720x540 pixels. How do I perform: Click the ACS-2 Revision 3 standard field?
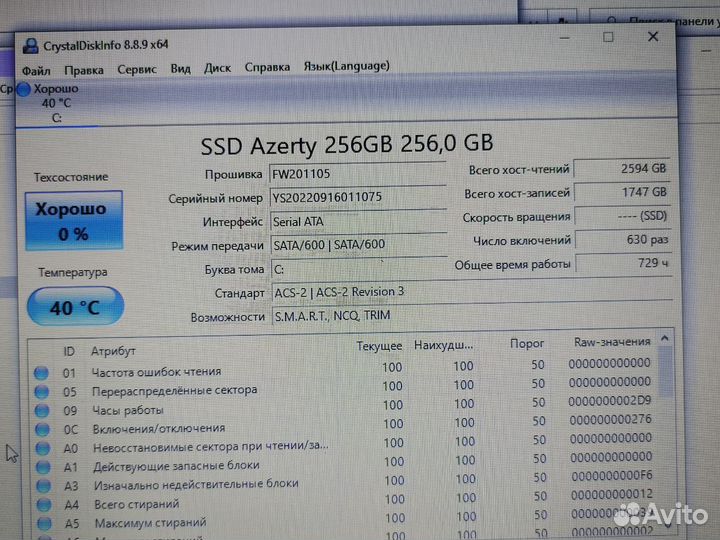pos(472,291)
